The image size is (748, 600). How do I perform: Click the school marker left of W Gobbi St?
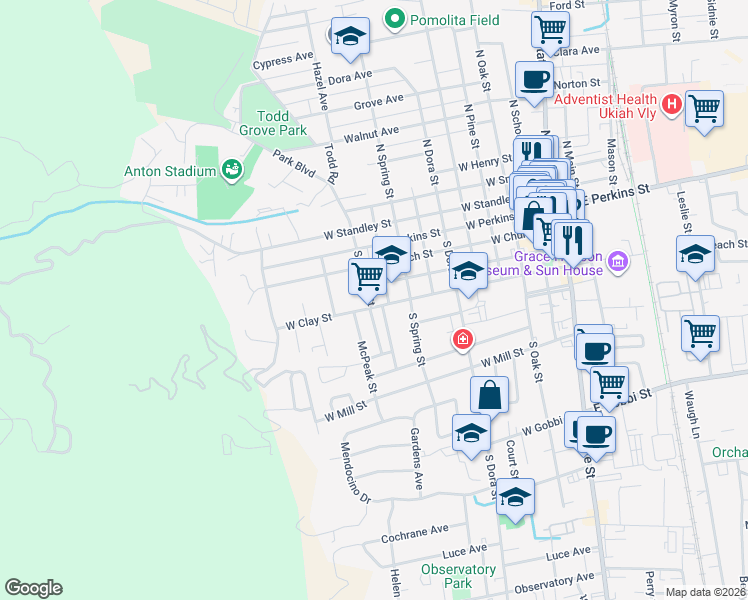[471, 434]
